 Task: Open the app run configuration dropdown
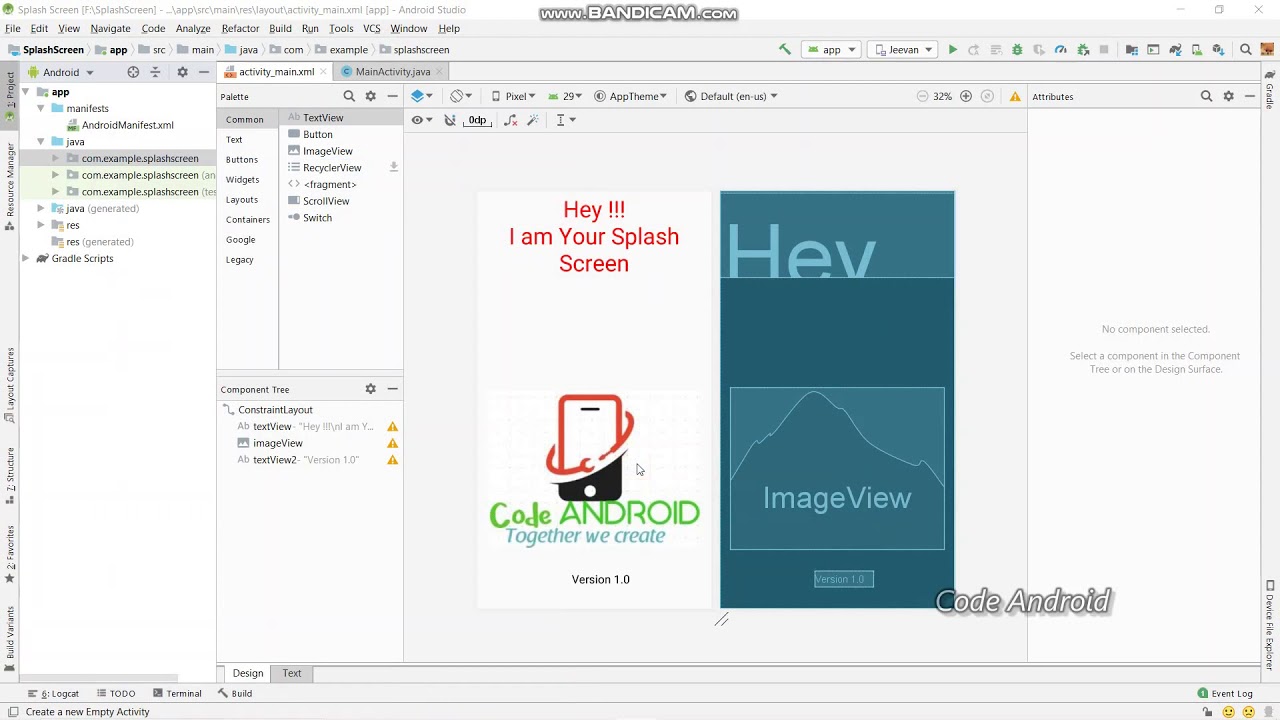click(832, 49)
